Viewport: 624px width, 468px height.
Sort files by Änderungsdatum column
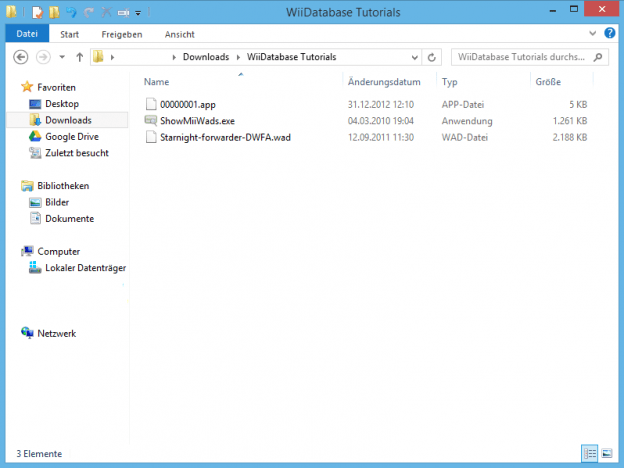click(384, 82)
